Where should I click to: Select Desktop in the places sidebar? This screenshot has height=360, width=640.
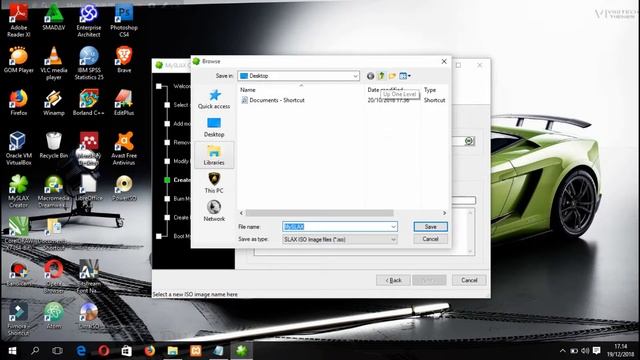click(214, 127)
